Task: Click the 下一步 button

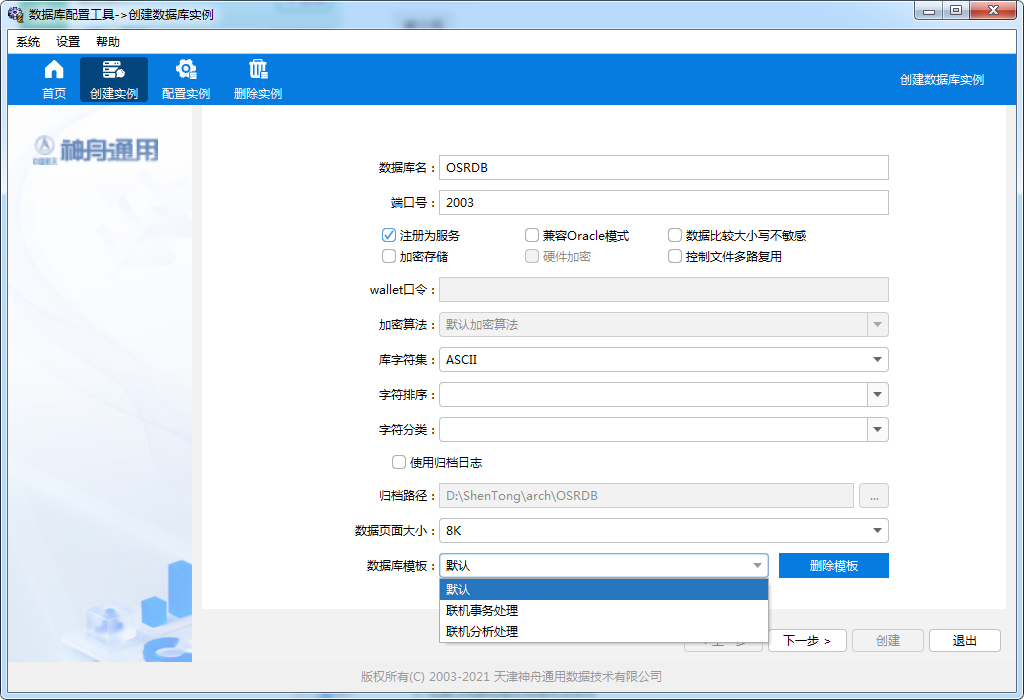Action: [x=807, y=641]
